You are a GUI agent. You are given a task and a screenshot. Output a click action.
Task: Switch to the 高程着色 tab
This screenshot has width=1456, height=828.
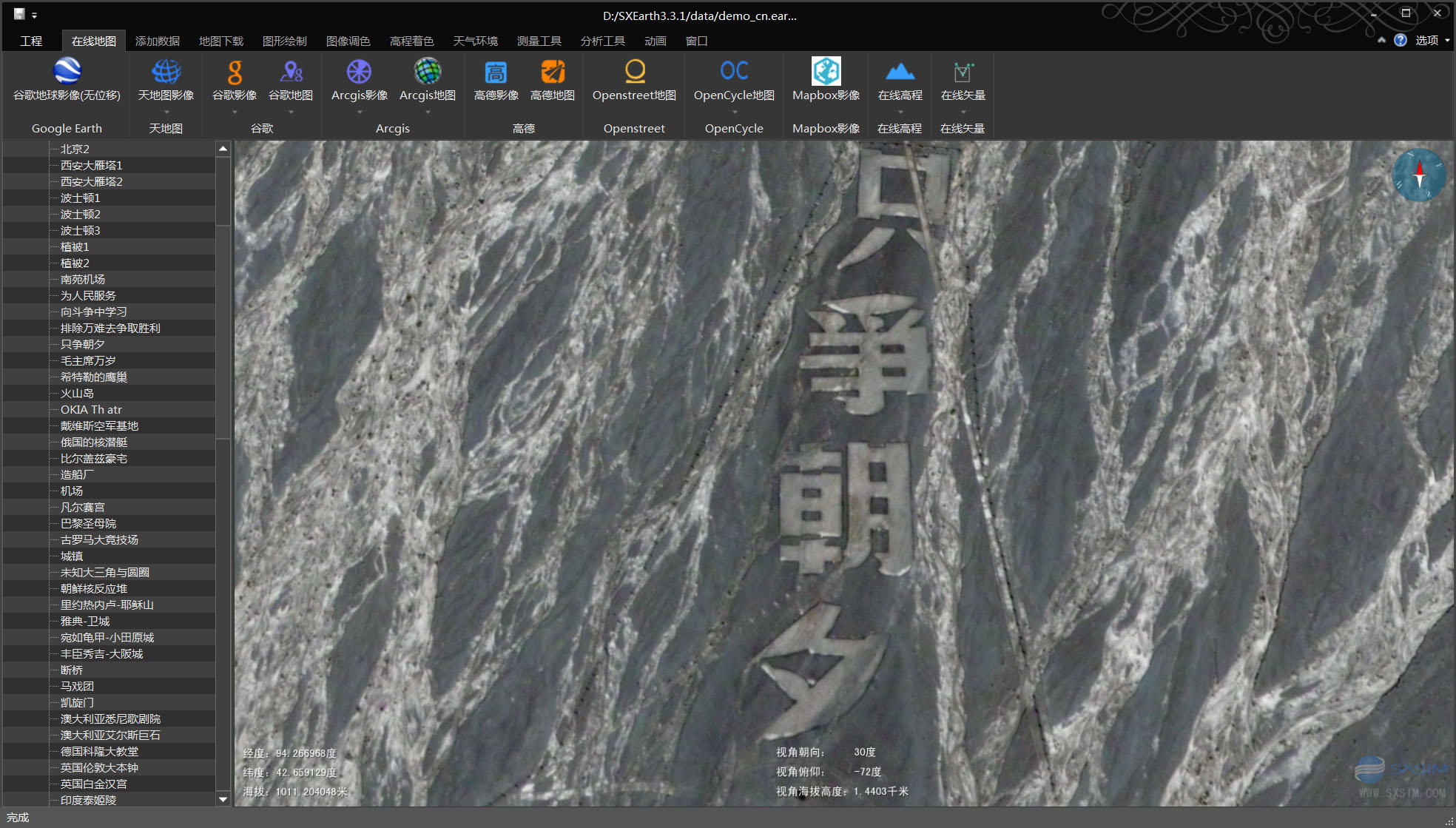[x=412, y=41]
